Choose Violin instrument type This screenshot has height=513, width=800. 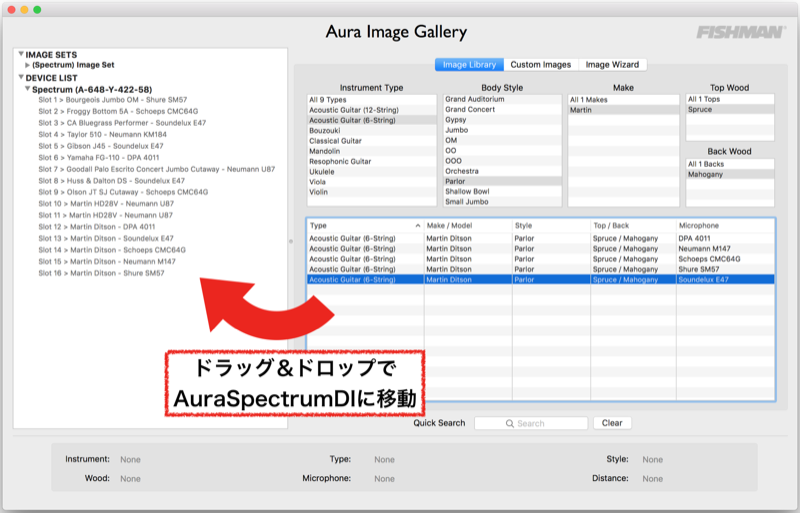[371, 192]
